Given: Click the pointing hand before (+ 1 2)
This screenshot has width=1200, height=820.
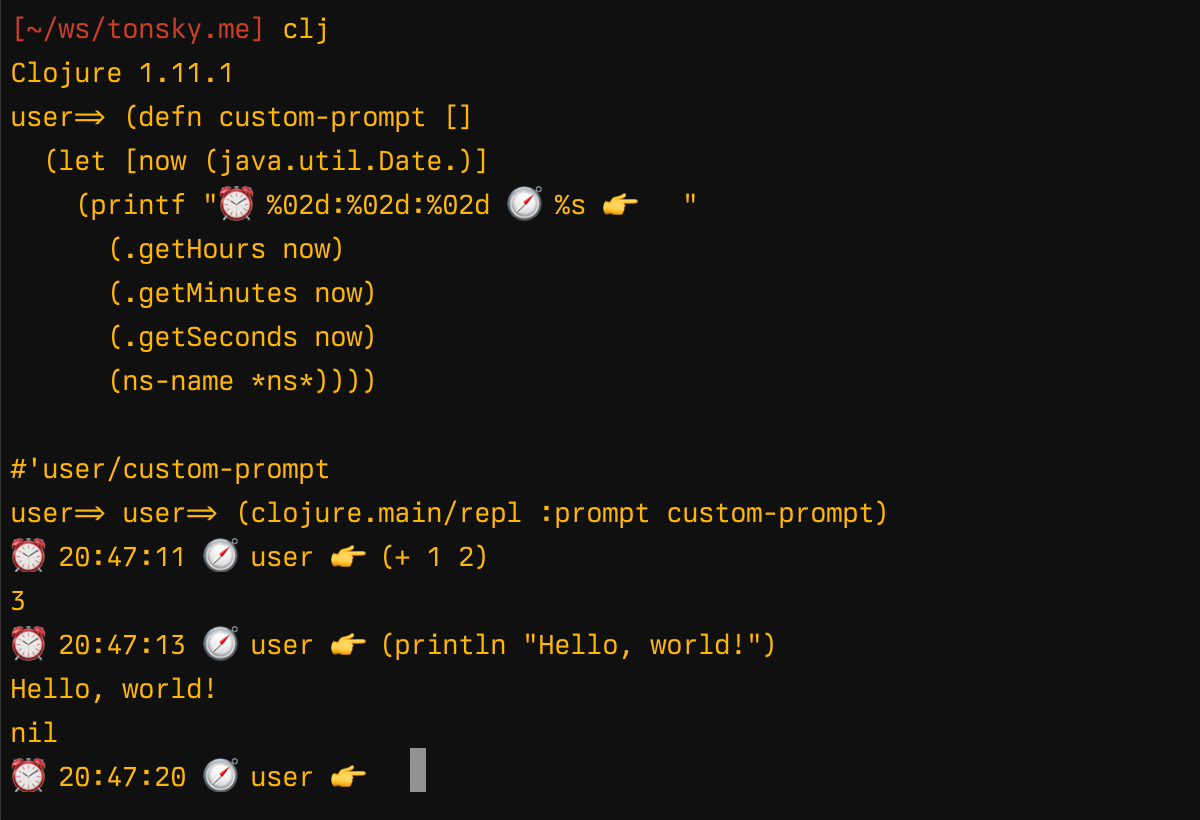Looking at the screenshot, I should coord(349,557).
